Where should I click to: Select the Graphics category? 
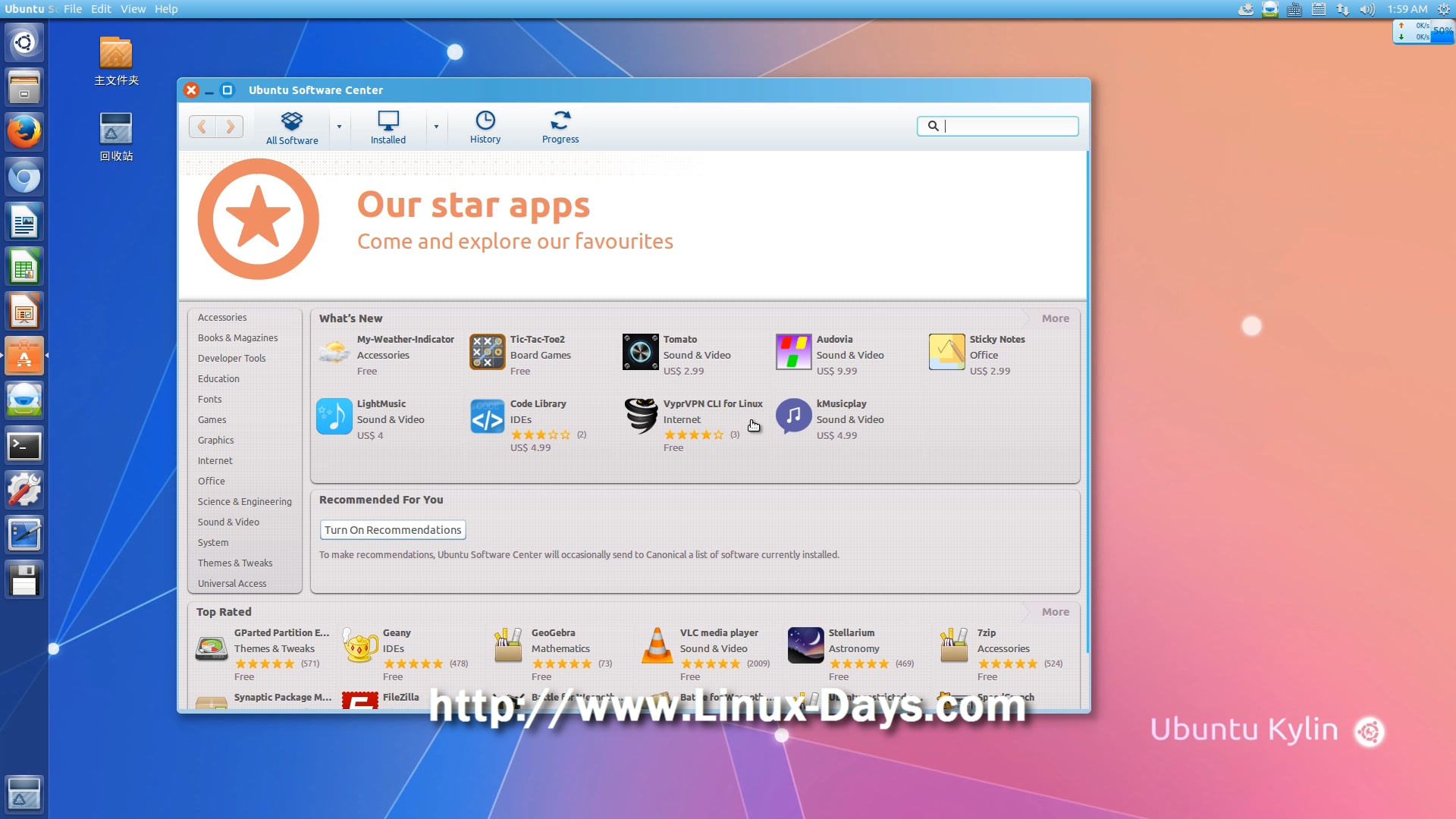pyautogui.click(x=216, y=440)
